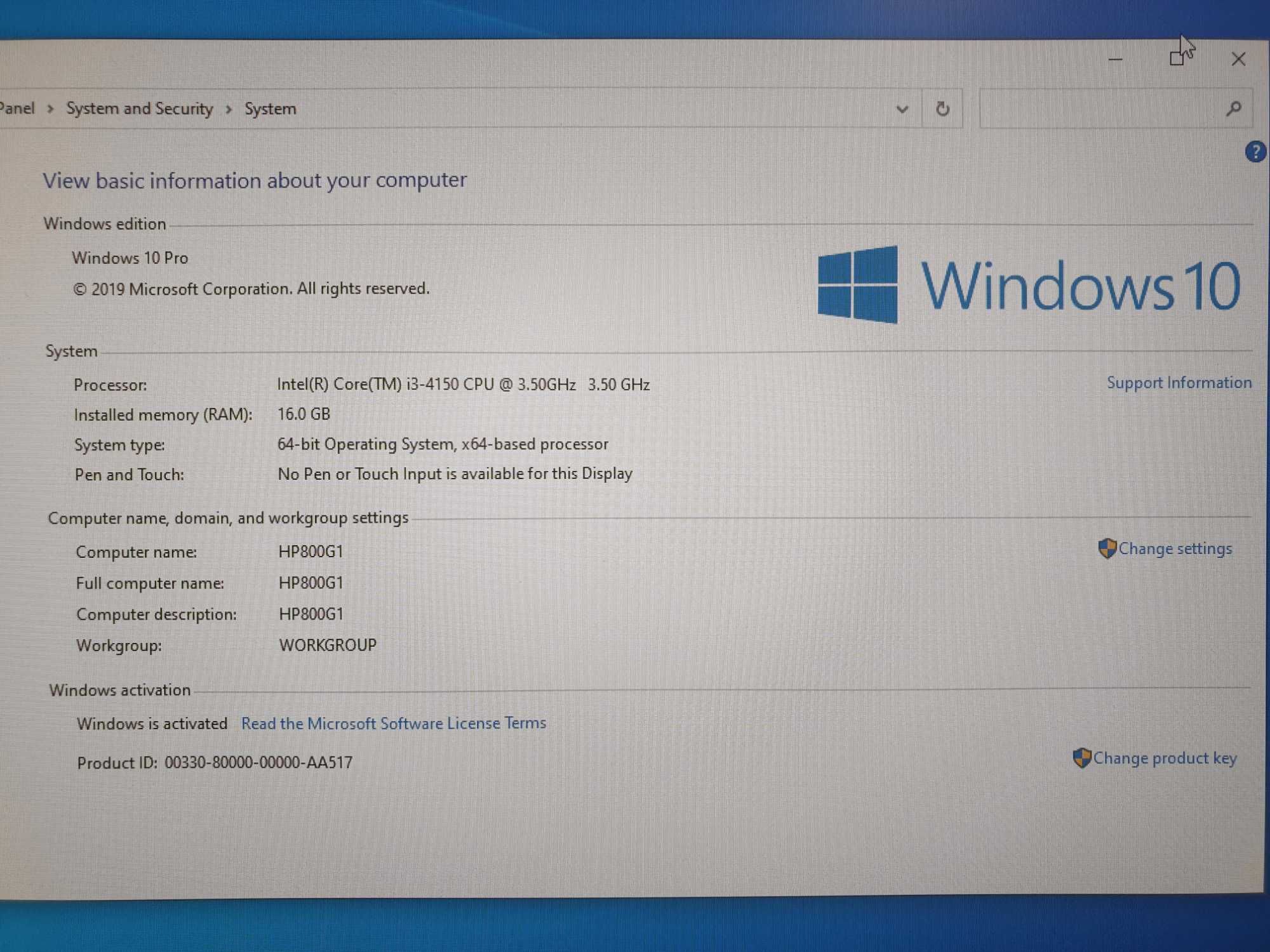Select the System breadcrumb item
The image size is (1270, 952).
pyautogui.click(x=271, y=109)
